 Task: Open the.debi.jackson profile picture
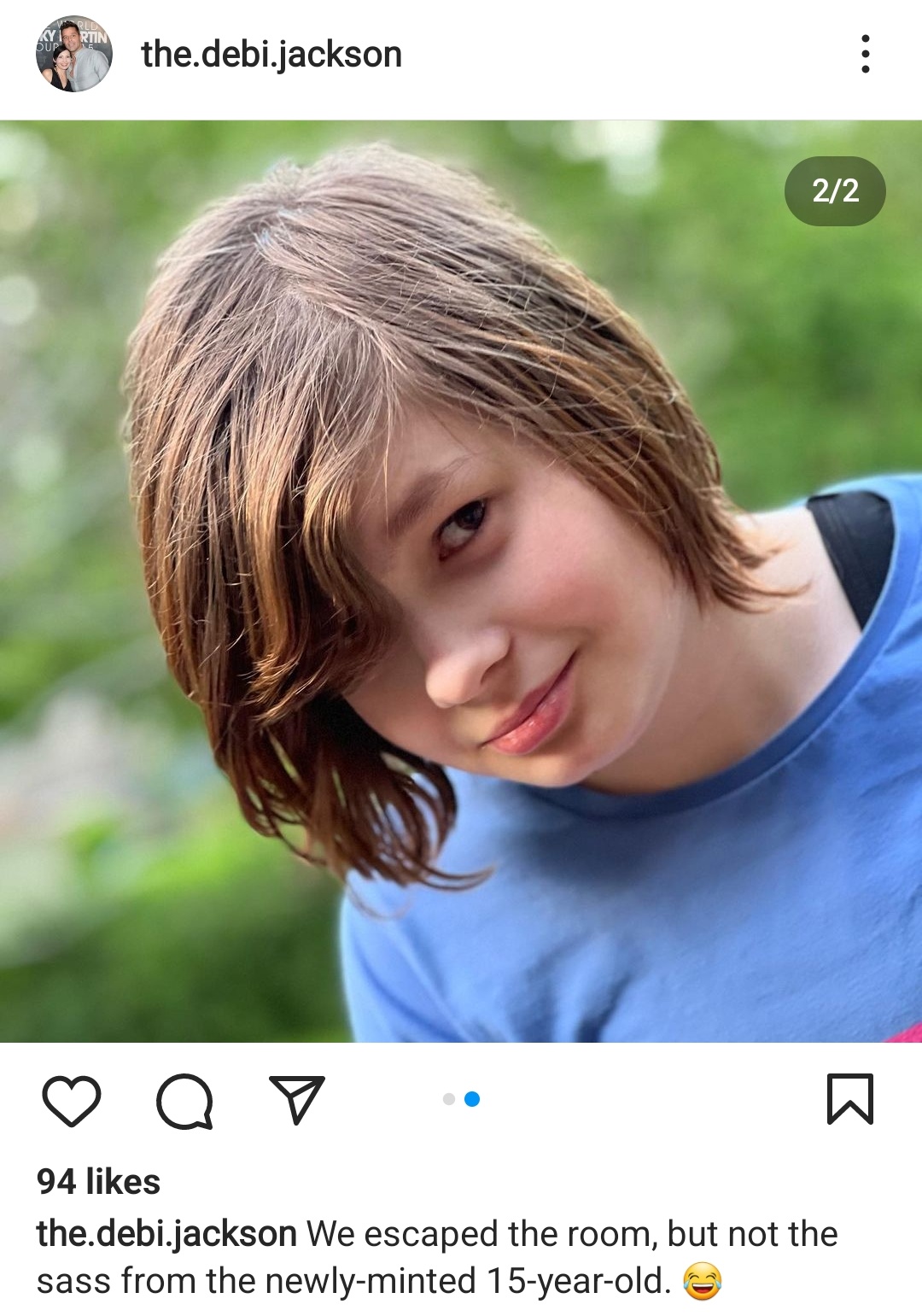pyautogui.click(x=73, y=54)
